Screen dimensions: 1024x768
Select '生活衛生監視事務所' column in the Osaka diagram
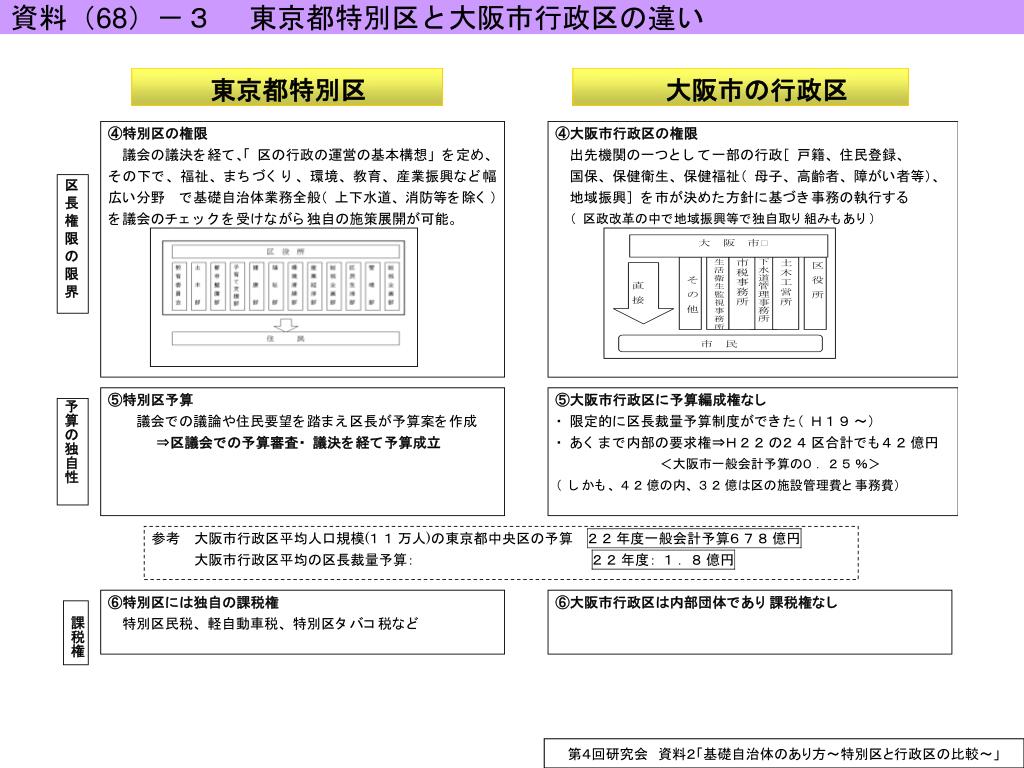tap(718, 293)
